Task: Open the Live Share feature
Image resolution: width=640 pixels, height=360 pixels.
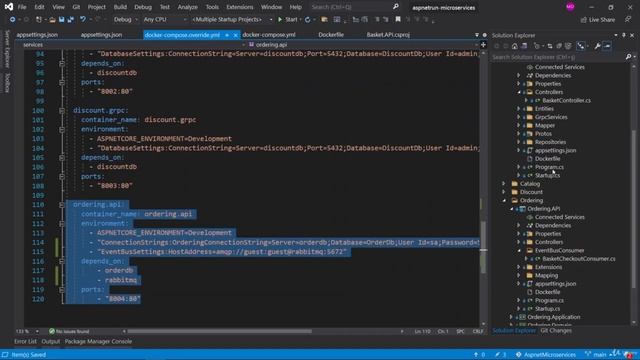Action: pos(598,20)
